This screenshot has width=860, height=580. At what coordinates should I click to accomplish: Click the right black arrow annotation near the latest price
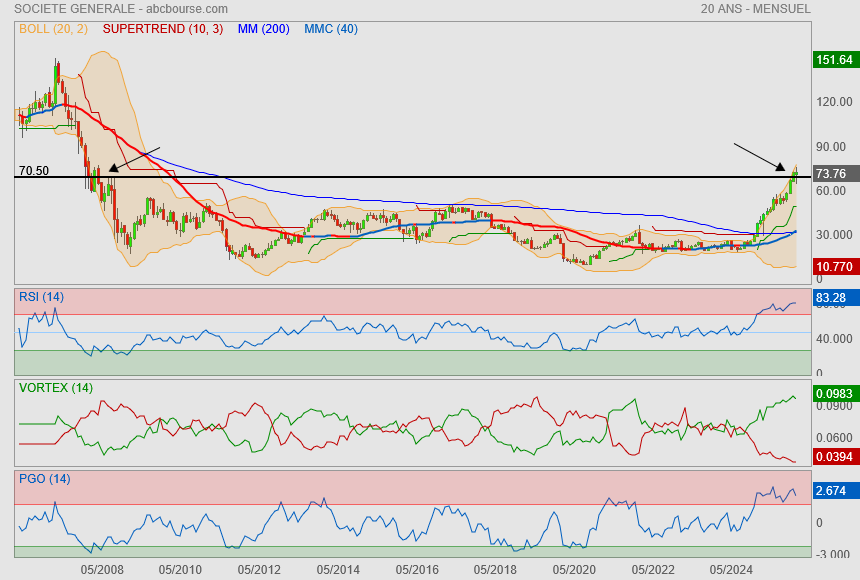click(760, 157)
